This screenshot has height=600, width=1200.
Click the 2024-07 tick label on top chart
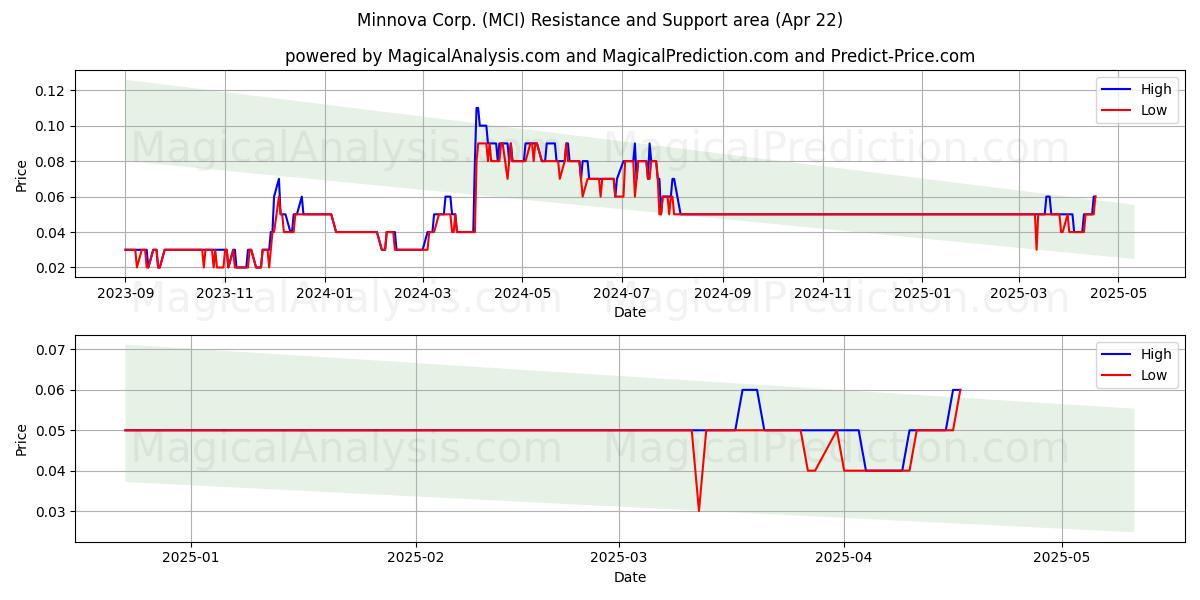coord(621,294)
